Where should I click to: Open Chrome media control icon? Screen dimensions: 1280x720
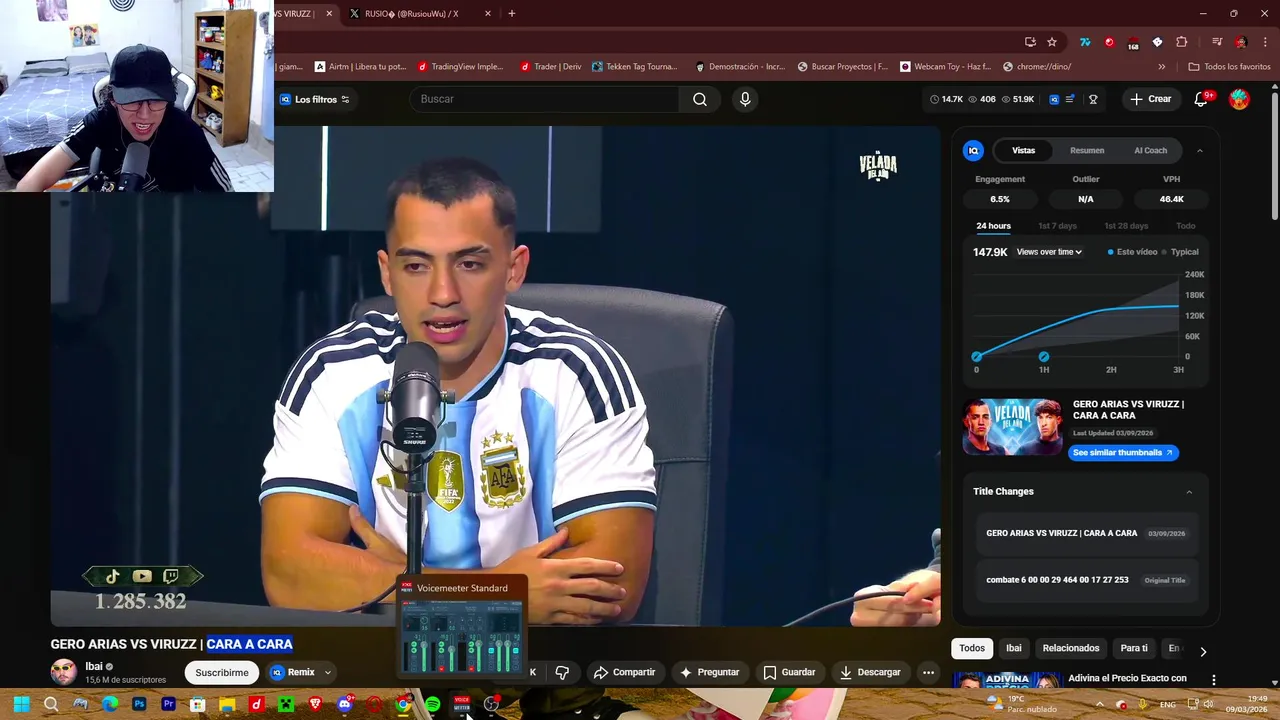pos(1217,42)
